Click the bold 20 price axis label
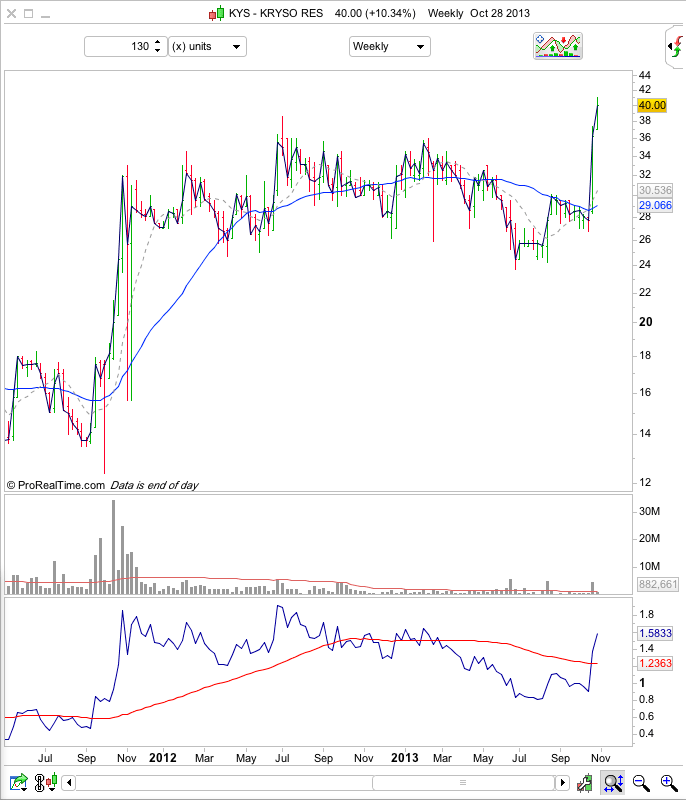Image resolution: width=686 pixels, height=800 pixels. coord(646,322)
